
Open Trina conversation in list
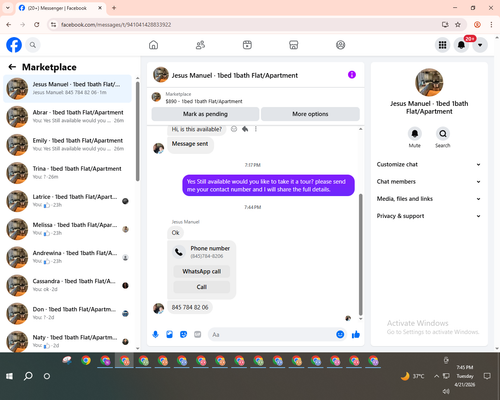[x=67, y=173]
